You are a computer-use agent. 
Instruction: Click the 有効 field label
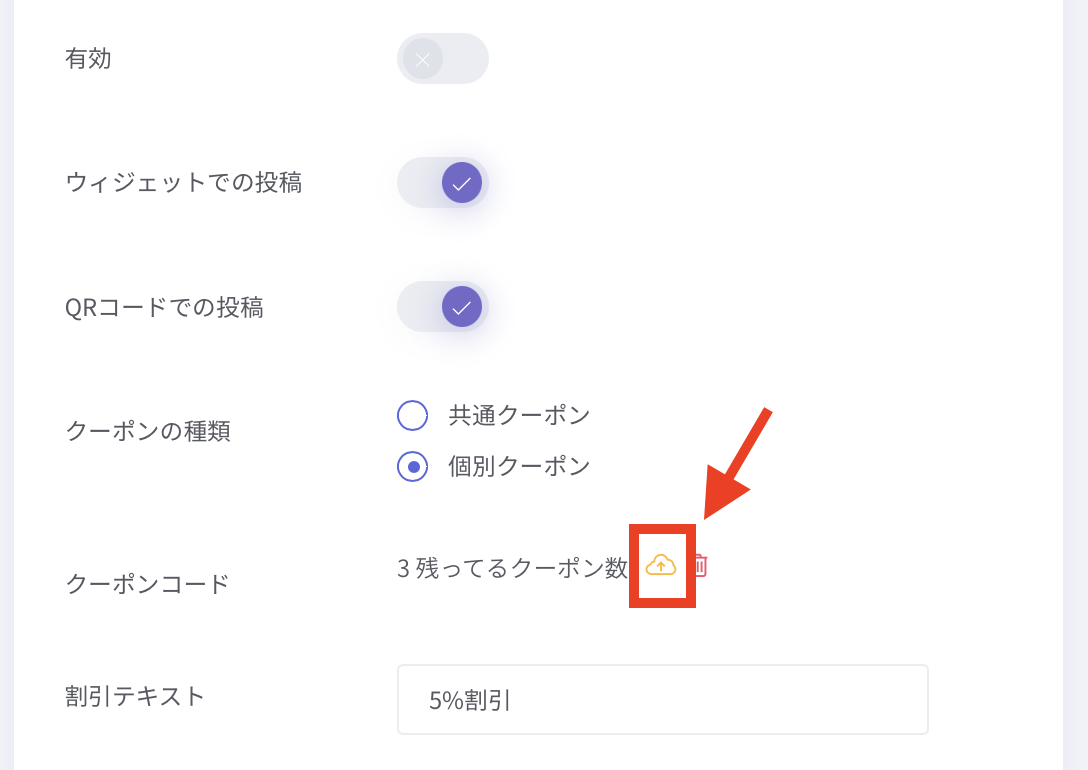point(88,59)
